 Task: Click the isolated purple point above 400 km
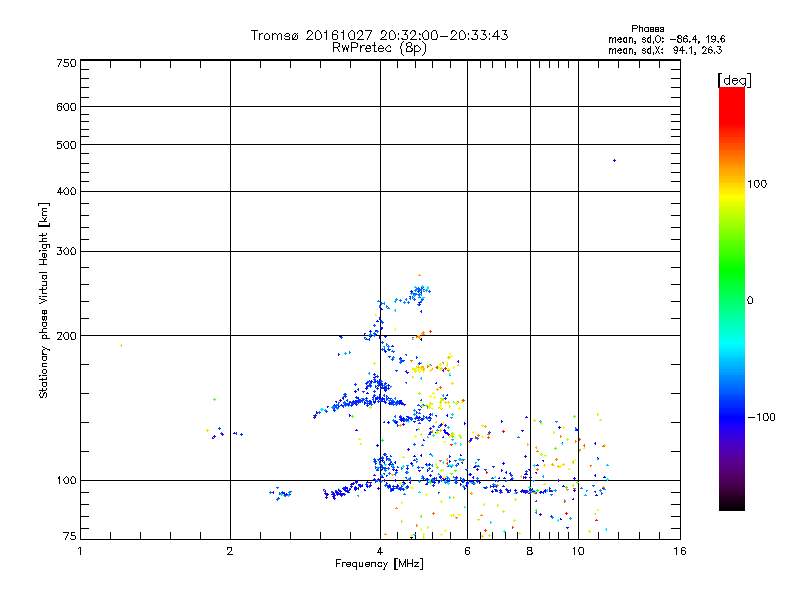click(614, 161)
